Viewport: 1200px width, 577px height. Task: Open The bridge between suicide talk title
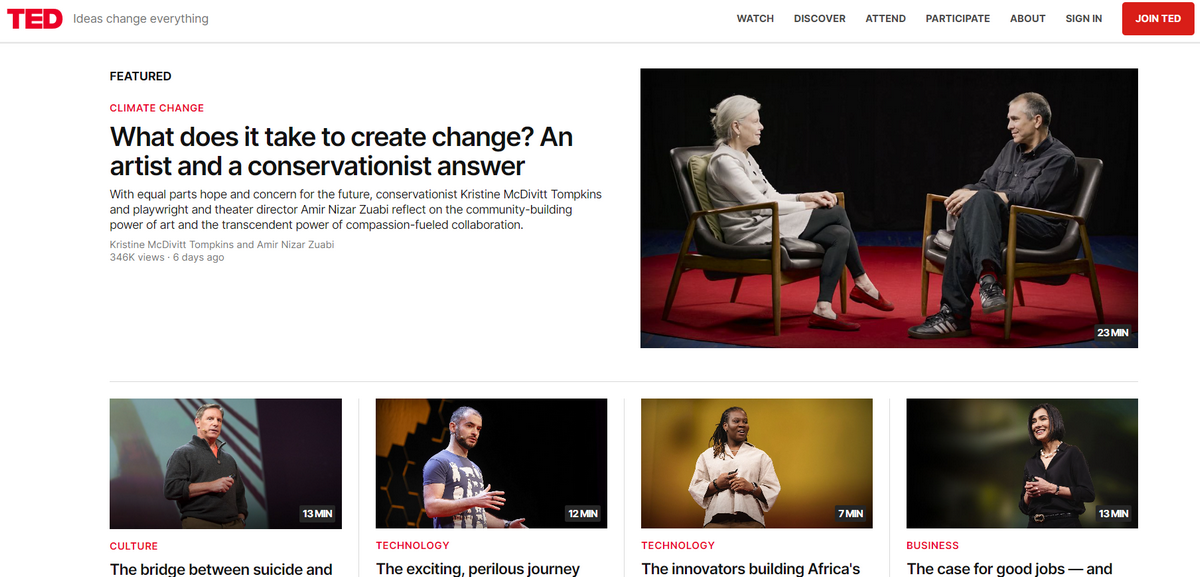click(x=221, y=568)
